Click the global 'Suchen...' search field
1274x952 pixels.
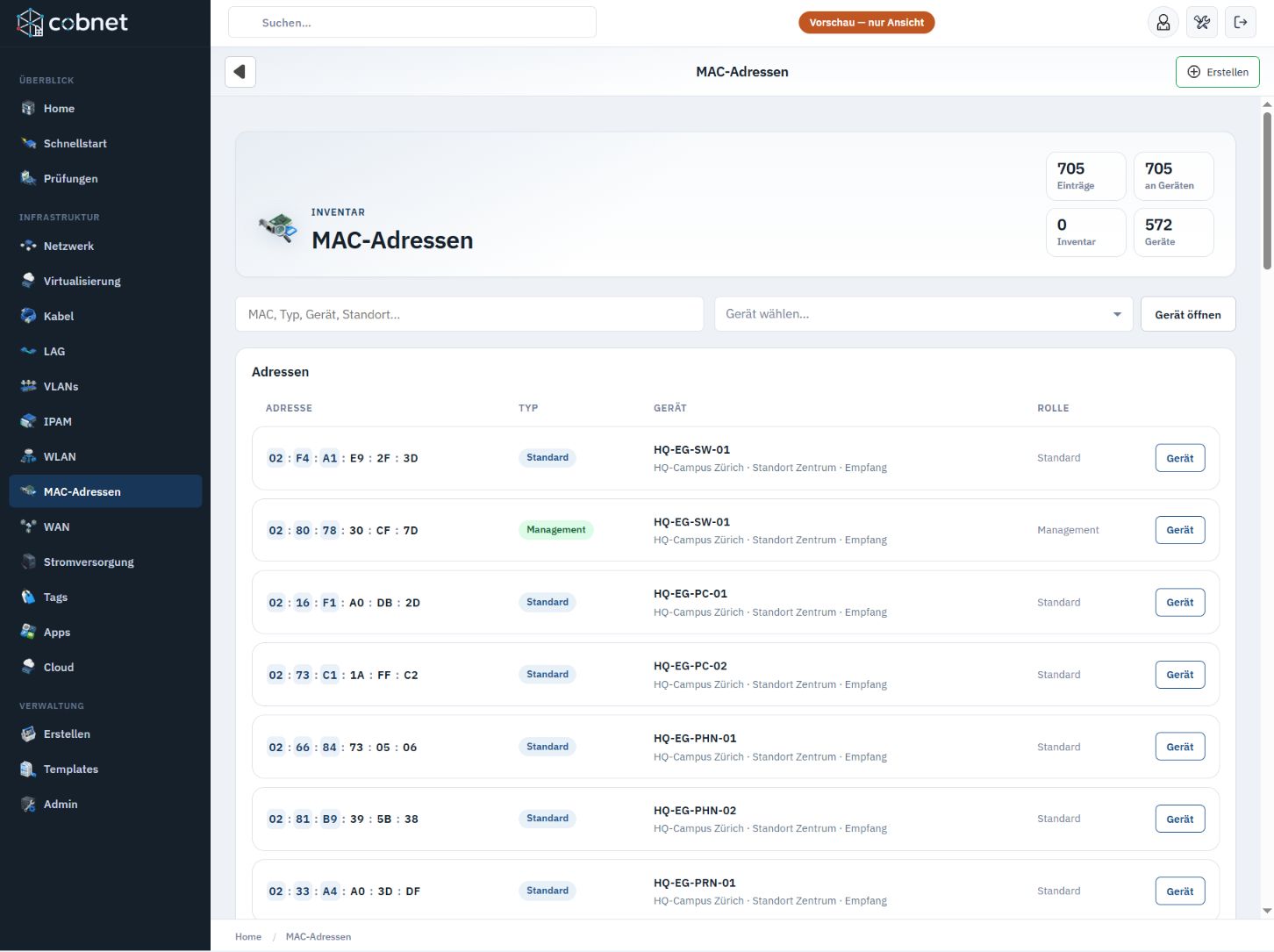tap(412, 23)
